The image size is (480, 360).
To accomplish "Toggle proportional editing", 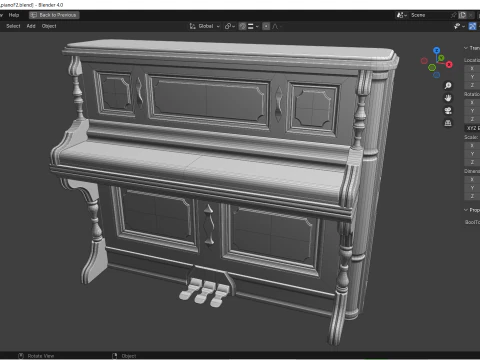I will click(x=266, y=26).
